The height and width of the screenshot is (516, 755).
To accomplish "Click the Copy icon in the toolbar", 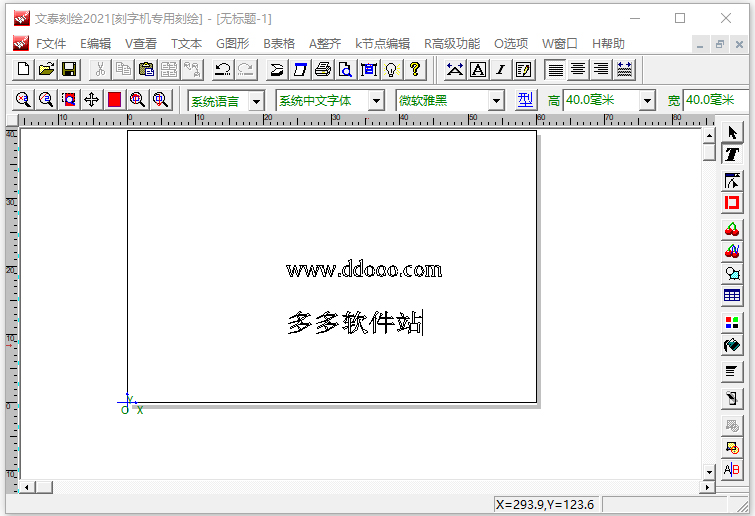I will [x=123, y=69].
